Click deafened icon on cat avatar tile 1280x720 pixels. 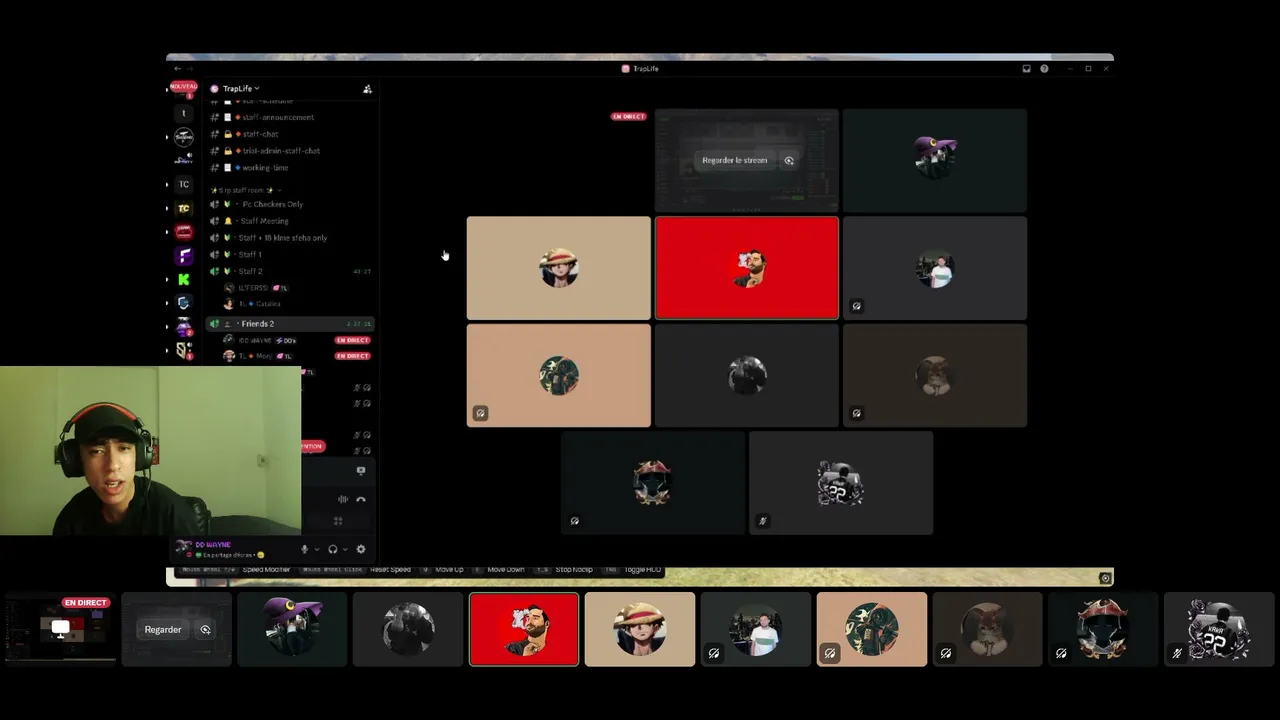[x=857, y=413]
